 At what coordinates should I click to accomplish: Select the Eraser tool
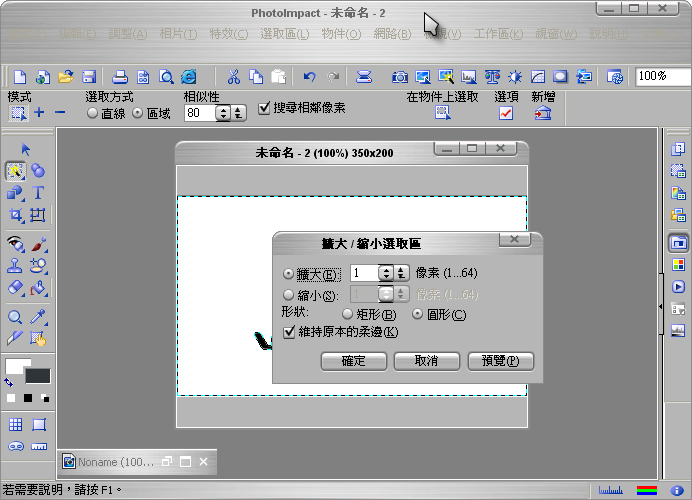point(15,288)
